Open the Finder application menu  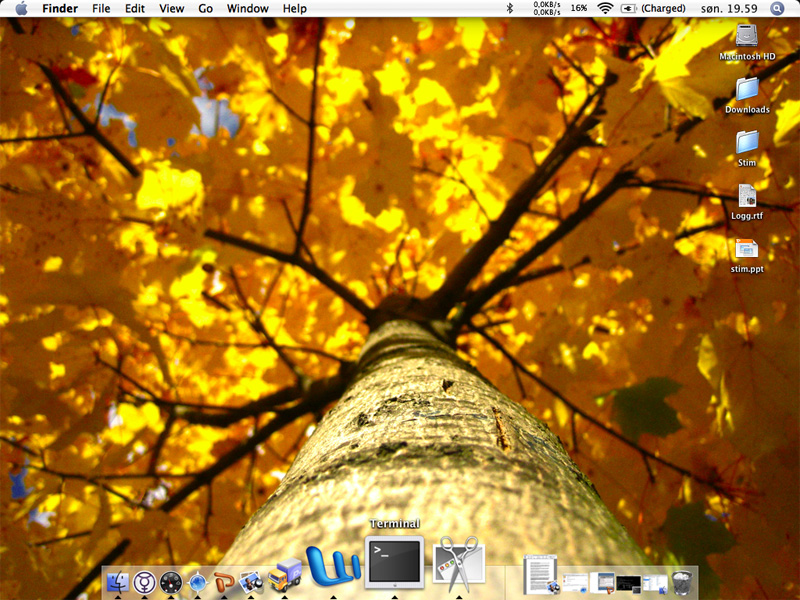(x=60, y=8)
